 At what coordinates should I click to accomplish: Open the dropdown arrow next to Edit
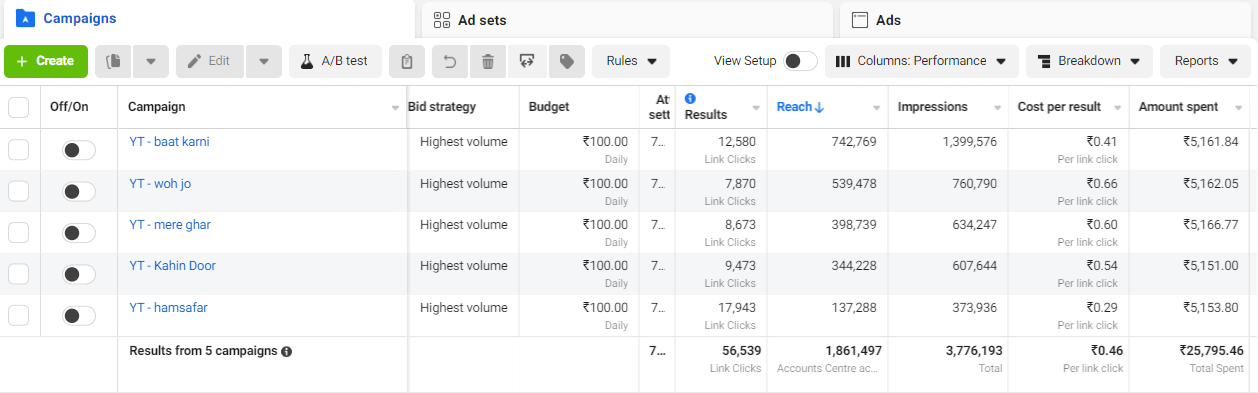[x=264, y=61]
